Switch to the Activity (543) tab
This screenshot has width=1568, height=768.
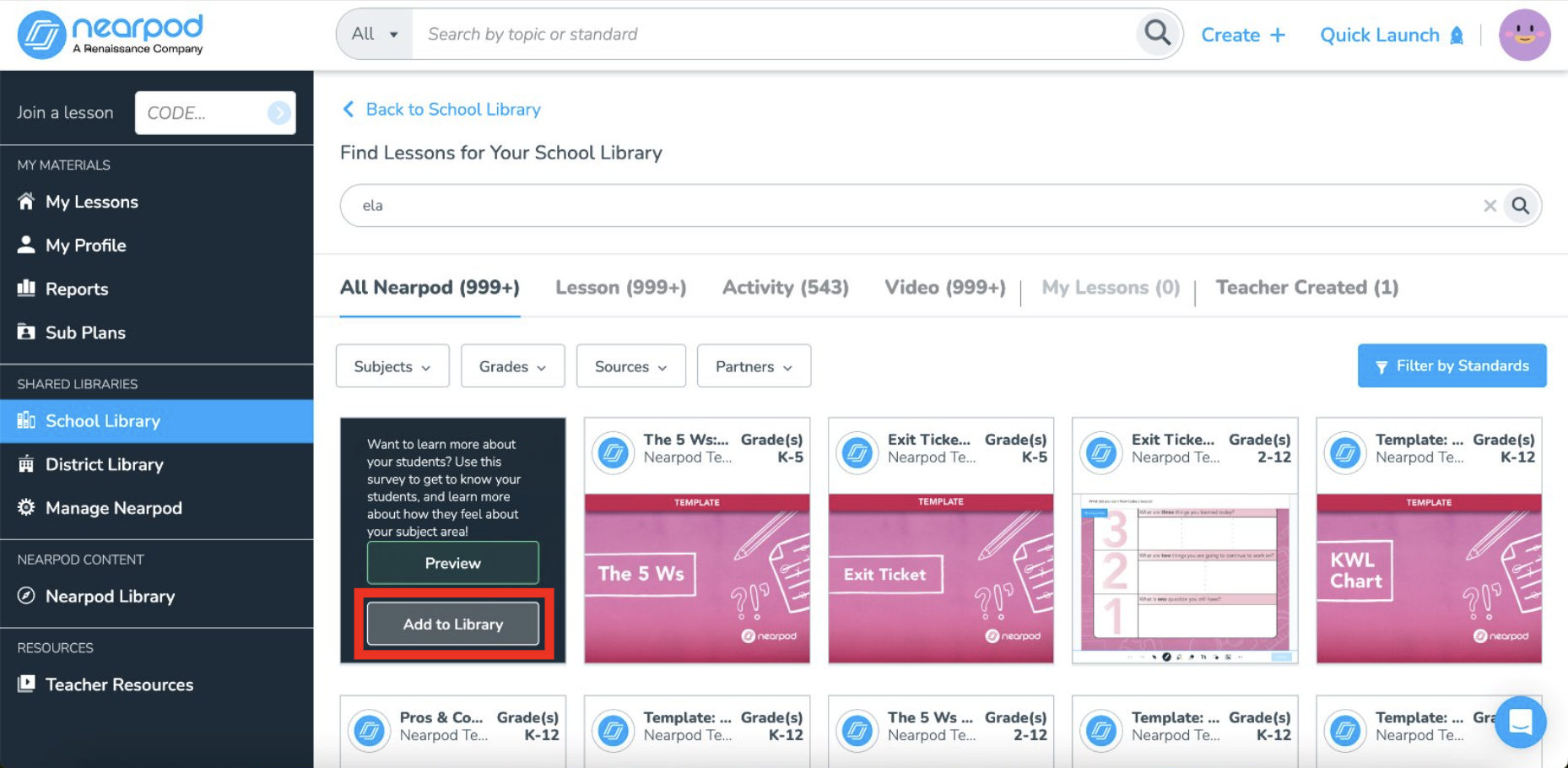(x=786, y=288)
